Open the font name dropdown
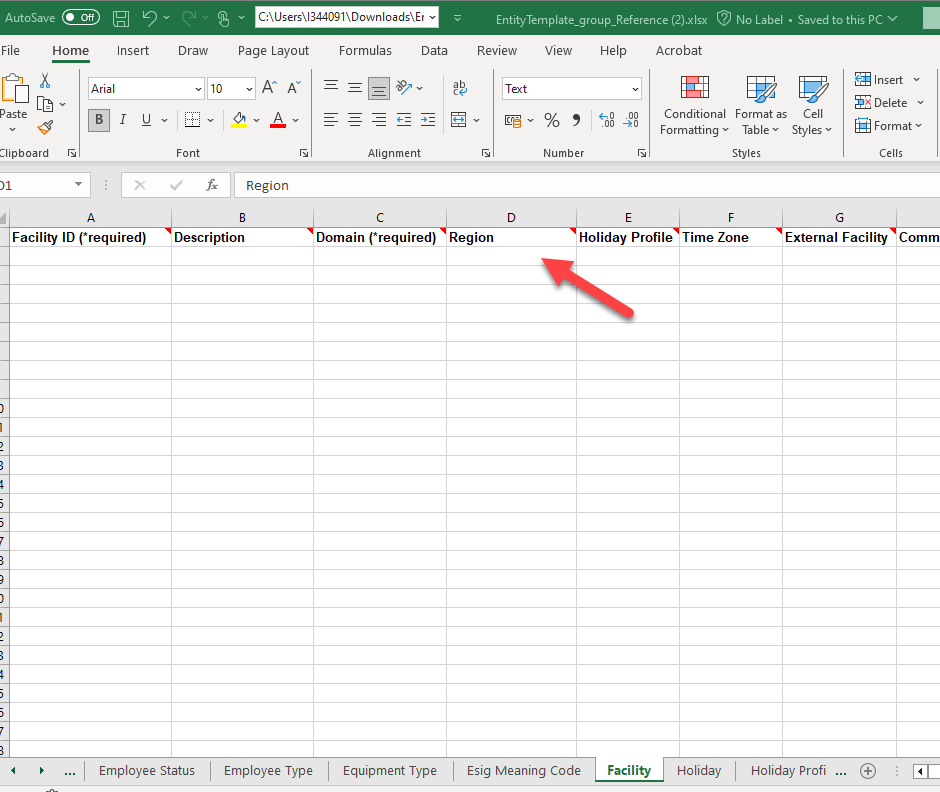The image size is (940, 792). [x=198, y=89]
